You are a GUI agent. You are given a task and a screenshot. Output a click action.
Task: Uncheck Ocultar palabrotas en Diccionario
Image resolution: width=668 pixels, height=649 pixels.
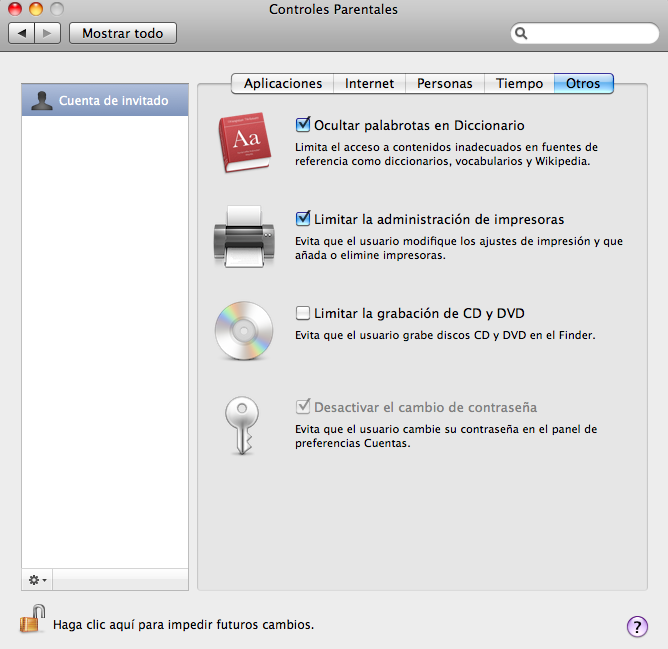point(303,126)
